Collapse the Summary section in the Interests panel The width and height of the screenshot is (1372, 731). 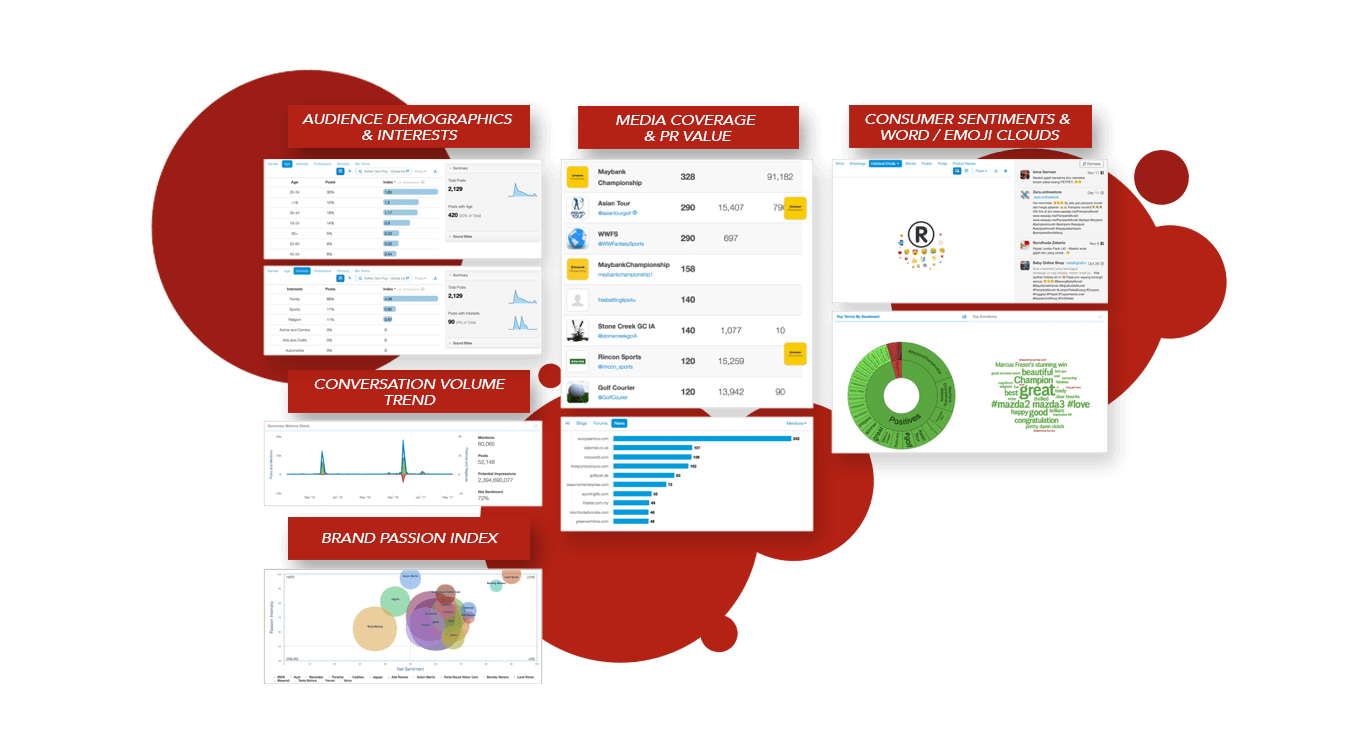pos(492,274)
